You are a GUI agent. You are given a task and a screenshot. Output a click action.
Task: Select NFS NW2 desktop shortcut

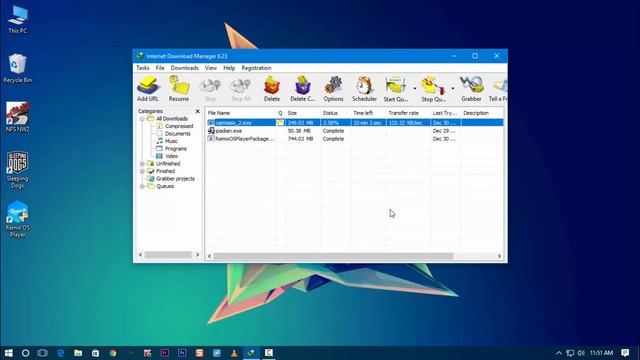(x=18, y=117)
